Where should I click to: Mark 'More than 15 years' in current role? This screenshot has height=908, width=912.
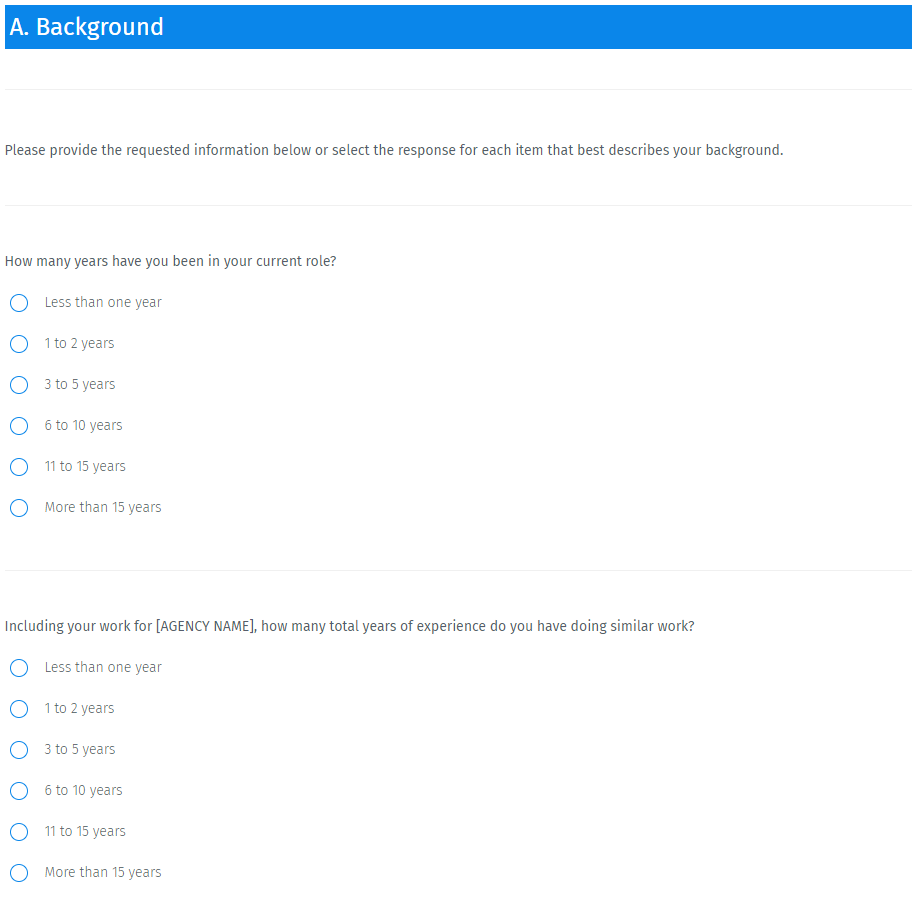coord(19,508)
